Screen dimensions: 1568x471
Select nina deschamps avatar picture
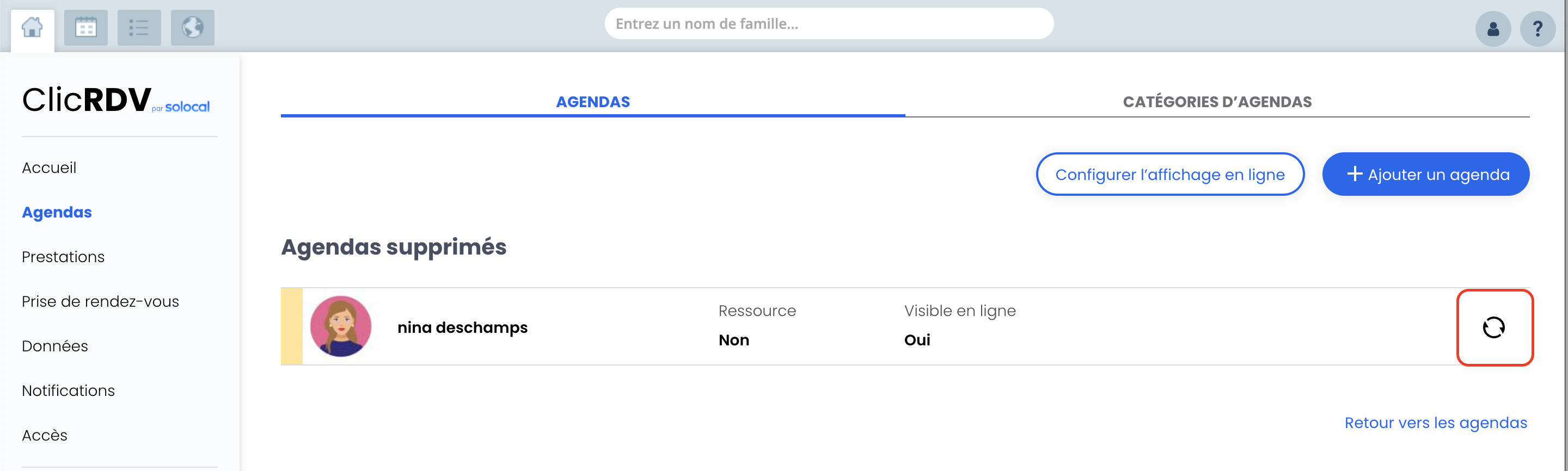coord(341,326)
